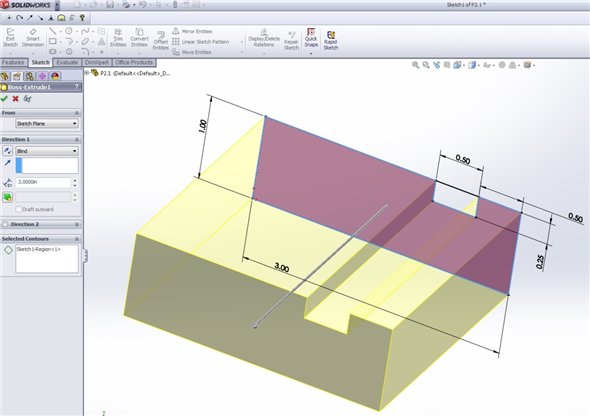
Task: Select the Circle sketch tool
Action: 69,31
